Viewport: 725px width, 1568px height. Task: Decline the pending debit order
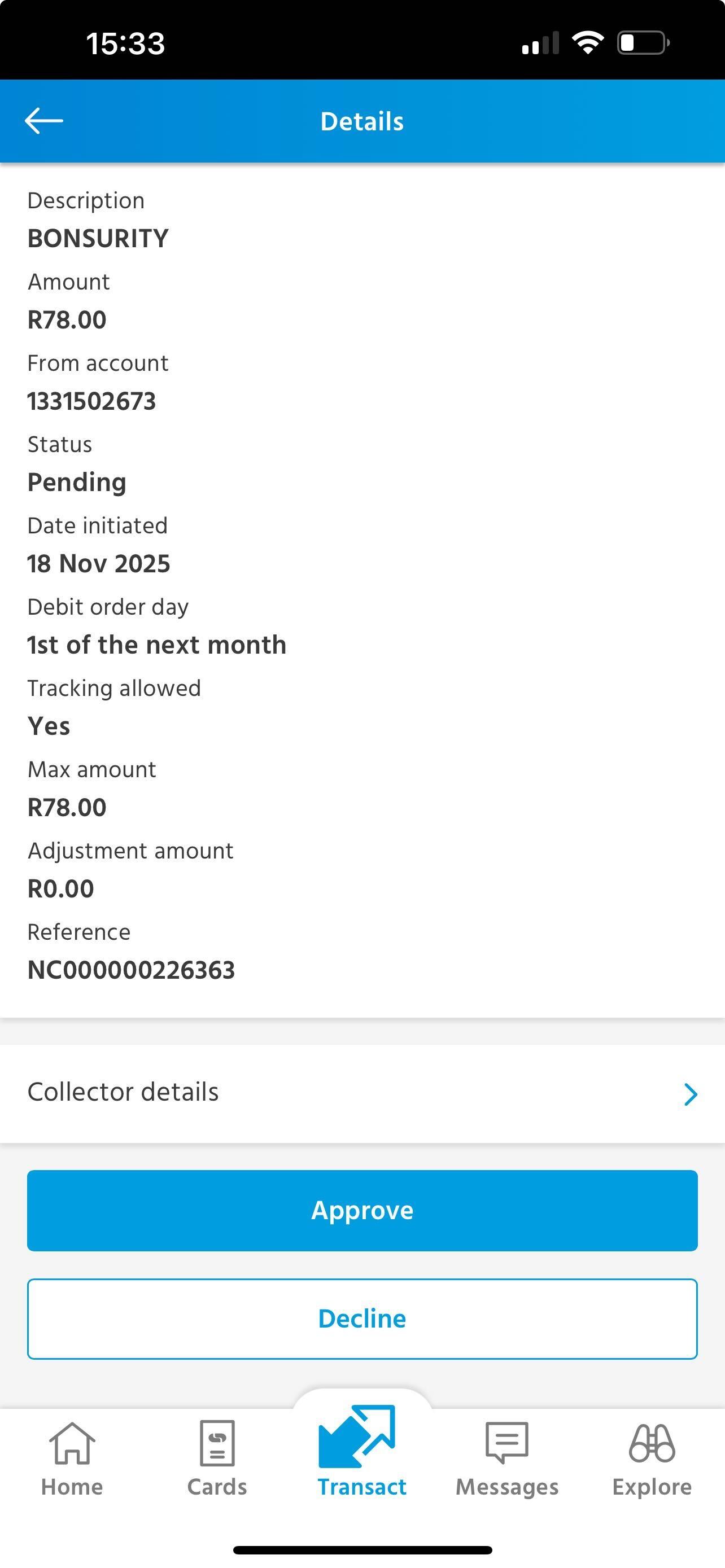(x=362, y=1319)
